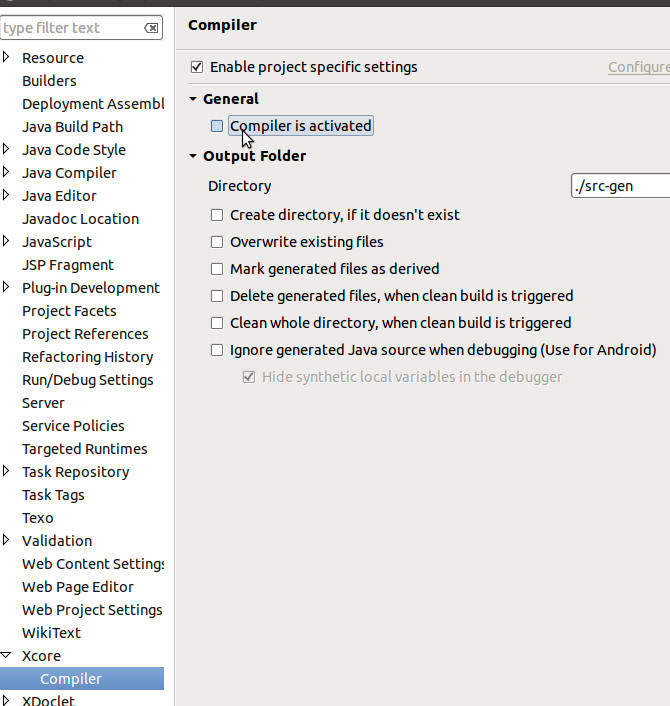Screen dimensions: 670x706
Task: Select JSP Fragment page
Action: click(68, 265)
